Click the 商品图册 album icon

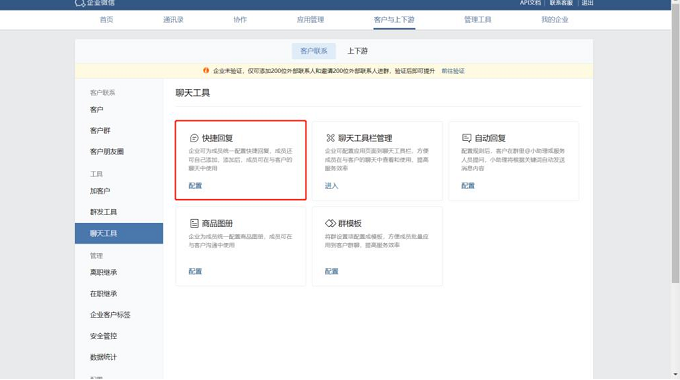click(194, 223)
